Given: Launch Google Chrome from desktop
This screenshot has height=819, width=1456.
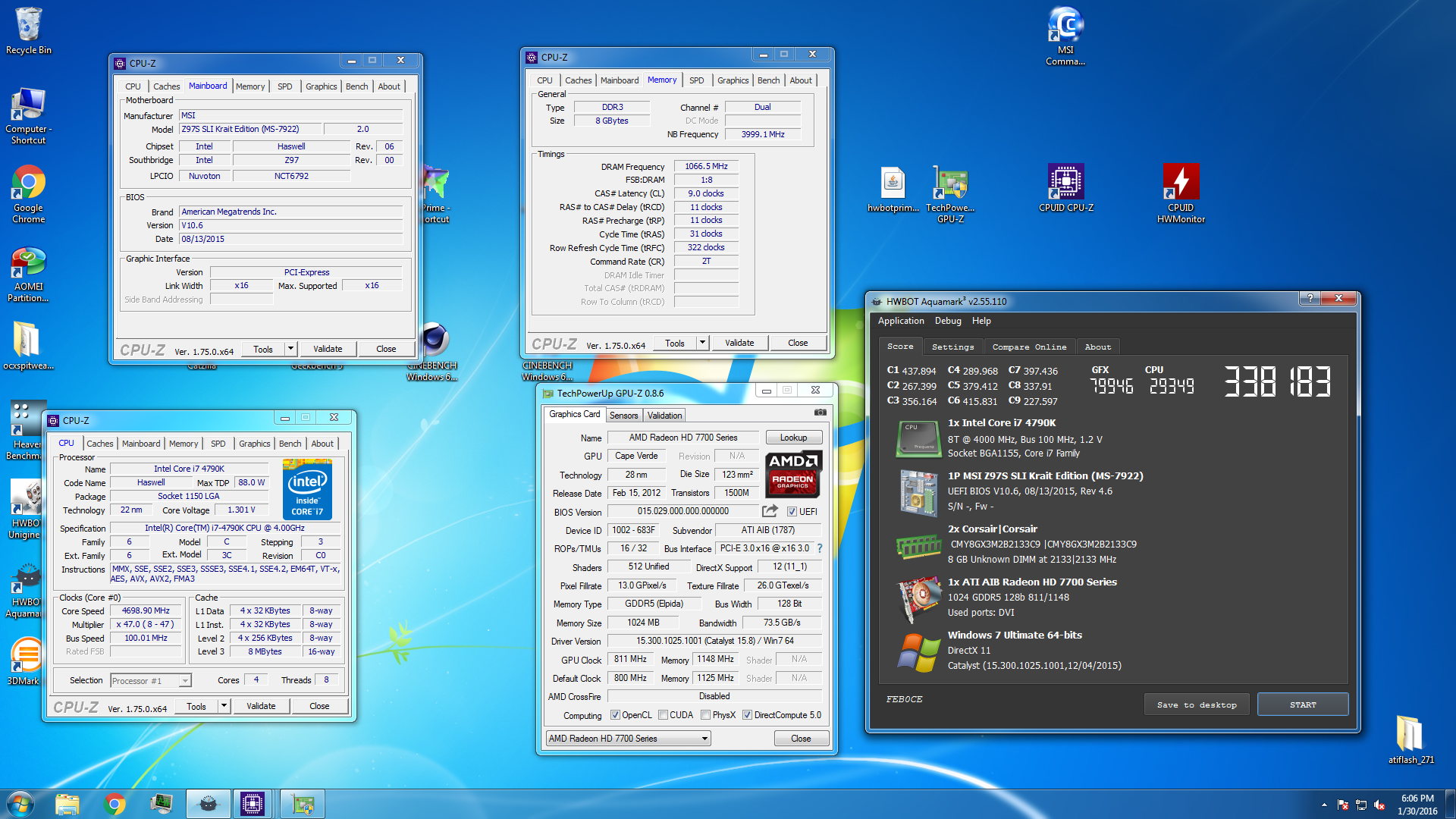Looking at the screenshot, I should [x=29, y=195].
